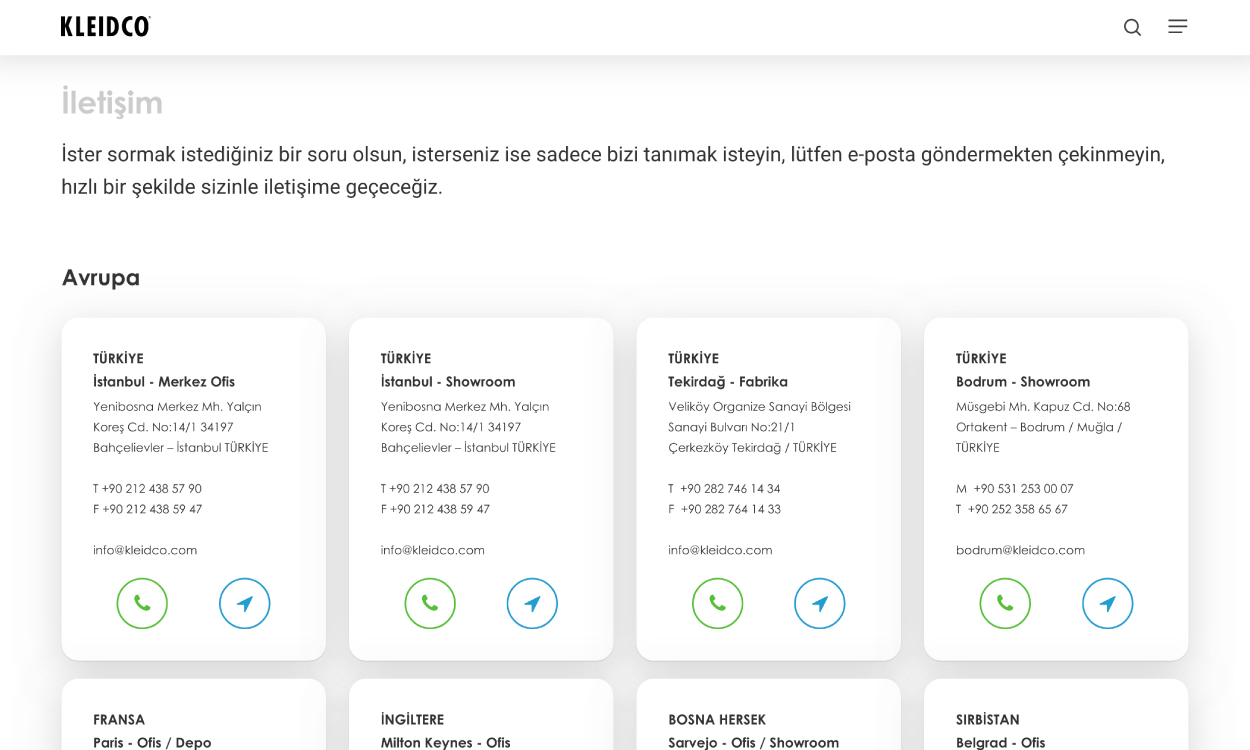Select the Milton Keynes - Ofis card
The image size is (1250, 750).
click(445, 742)
